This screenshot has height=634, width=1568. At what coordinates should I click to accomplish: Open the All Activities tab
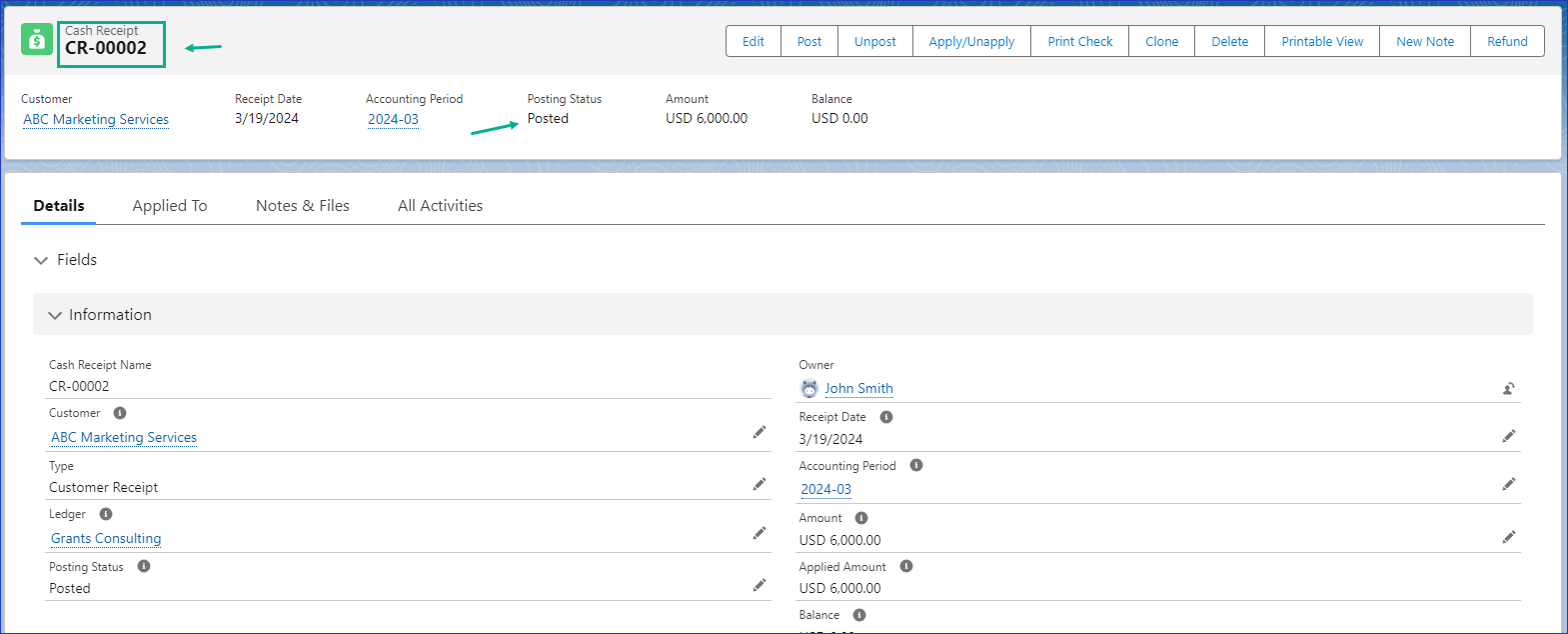pyautogui.click(x=440, y=206)
